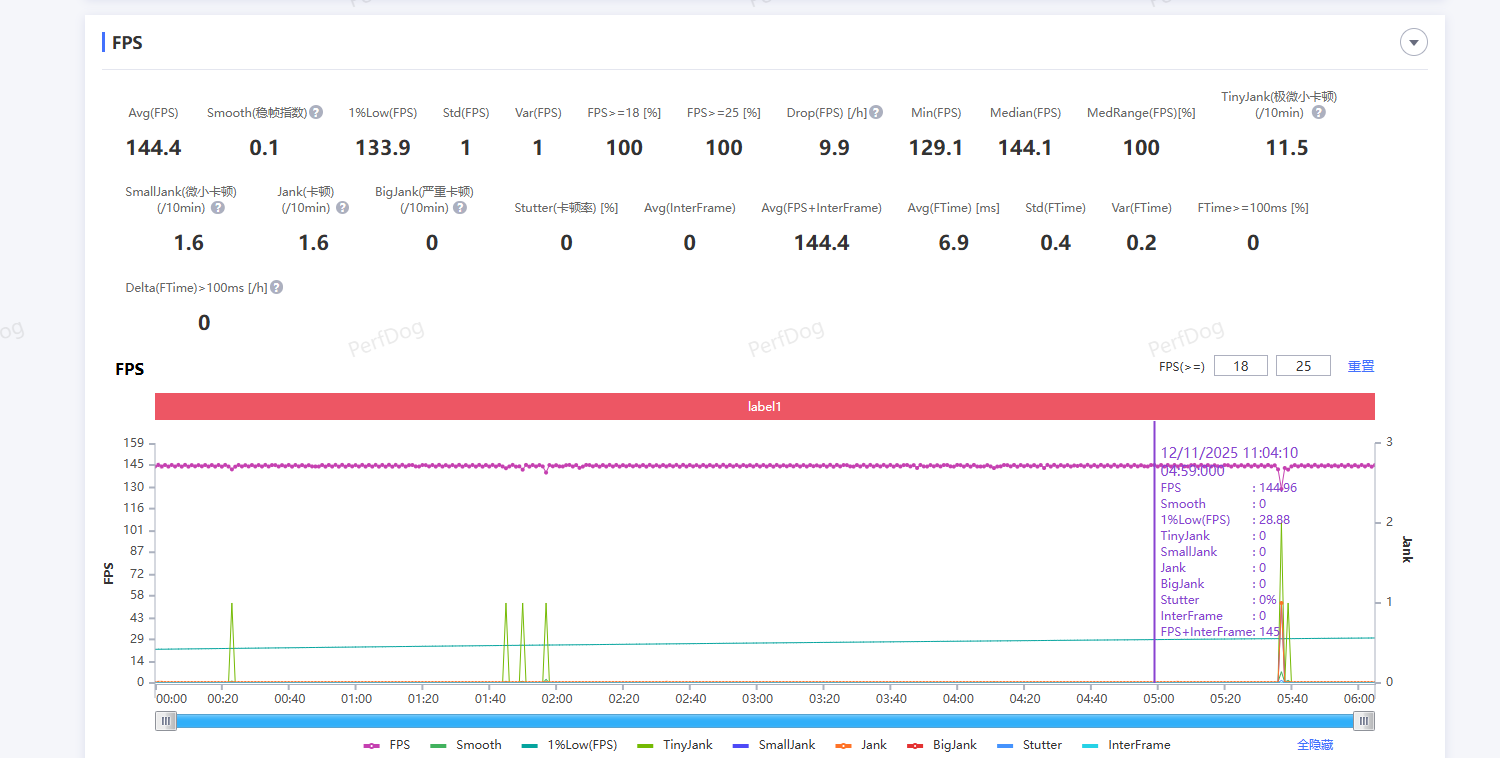The width and height of the screenshot is (1500, 758).
Task: Click the Drop(FPS) value 9.9
Action: point(834,148)
